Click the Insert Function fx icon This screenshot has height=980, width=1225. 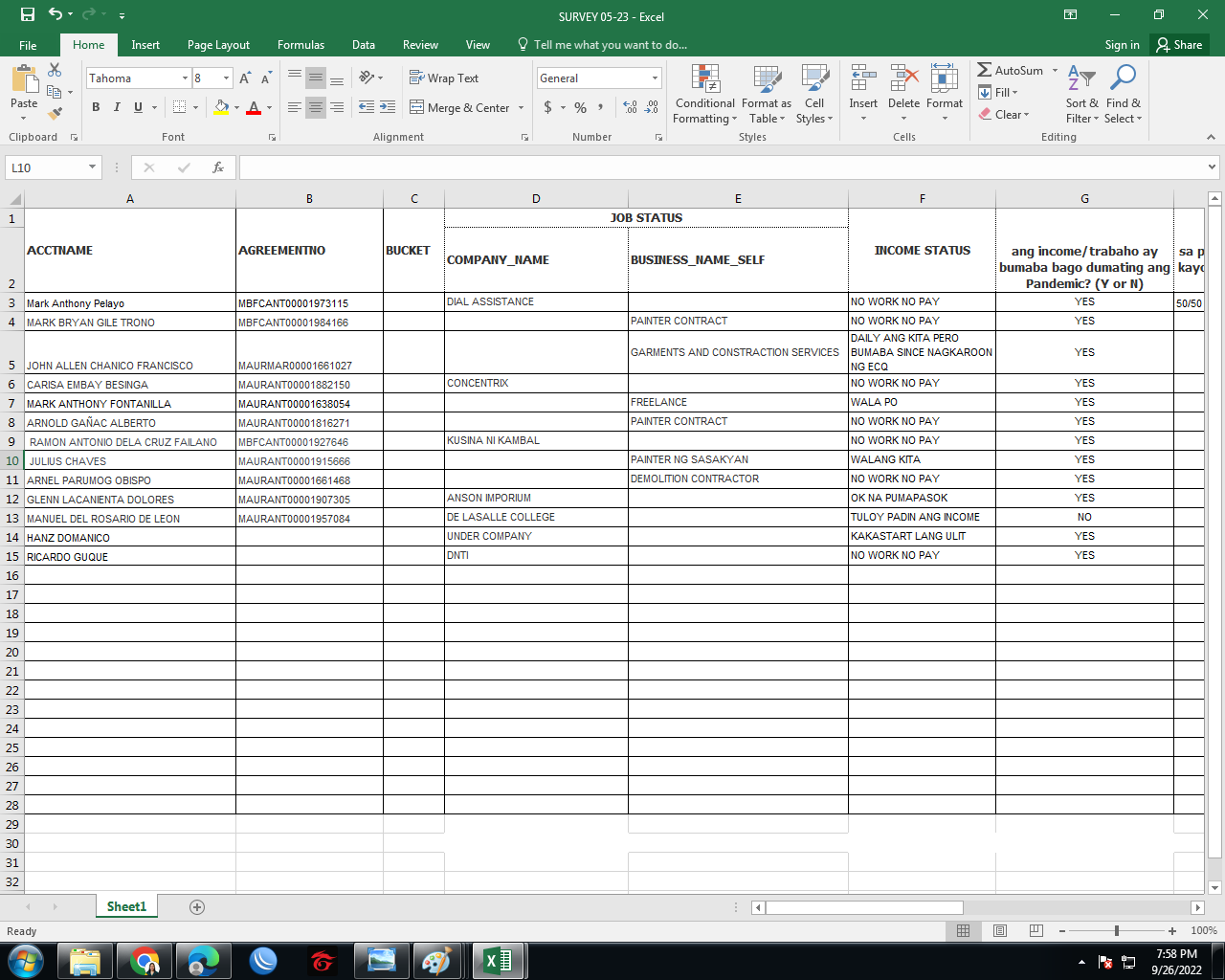[218, 167]
